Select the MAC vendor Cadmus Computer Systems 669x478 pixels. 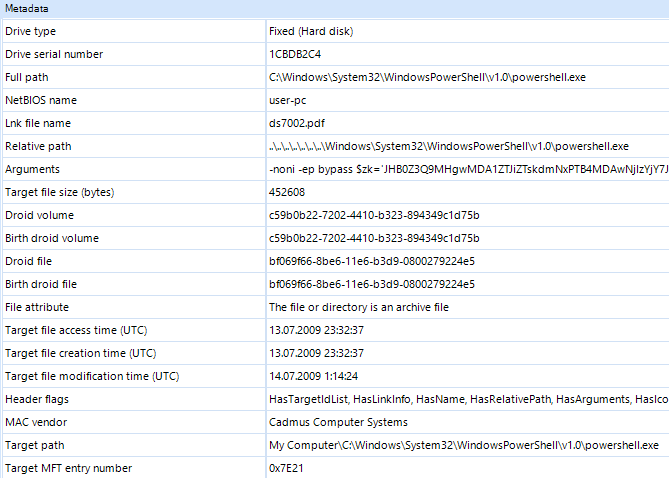tap(338, 422)
